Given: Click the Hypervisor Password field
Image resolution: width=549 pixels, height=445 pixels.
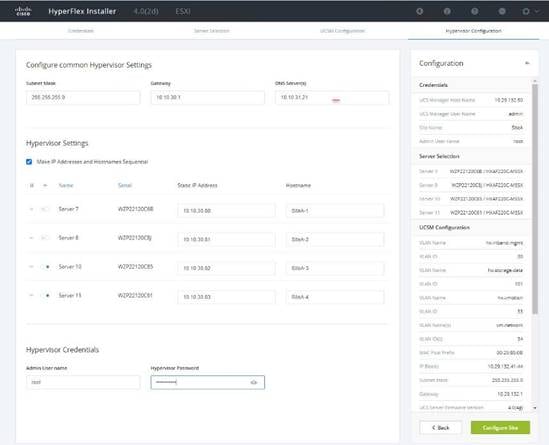Looking at the screenshot, I should 208,382.
